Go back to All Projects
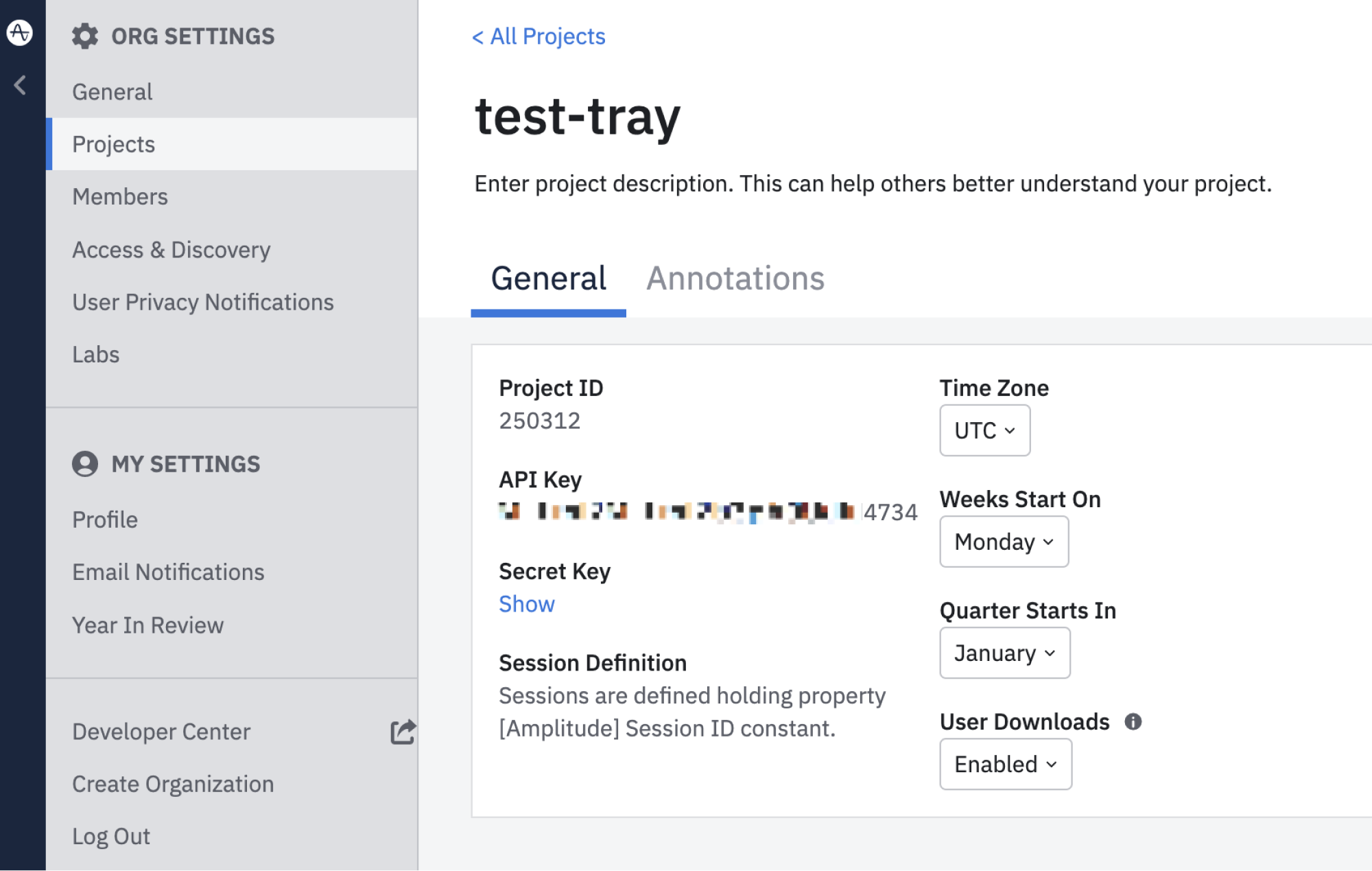1372x871 pixels. [539, 36]
